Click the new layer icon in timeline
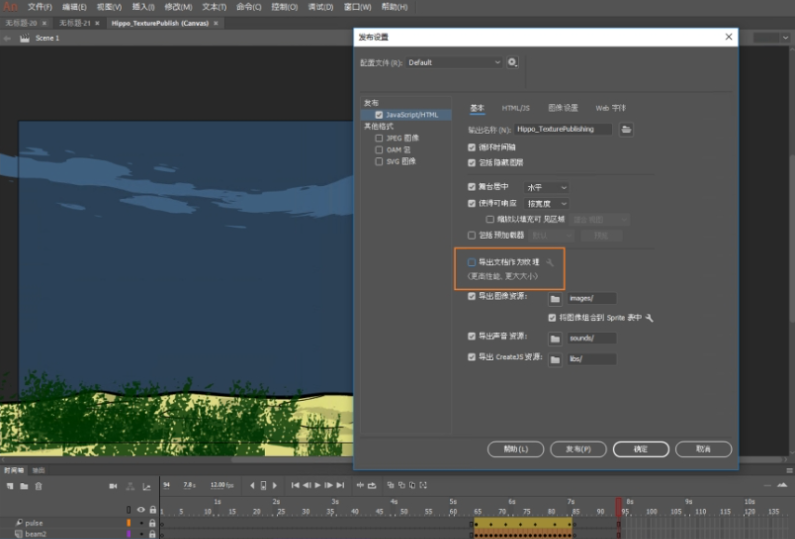This screenshot has height=539, width=795. (x=10, y=486)
